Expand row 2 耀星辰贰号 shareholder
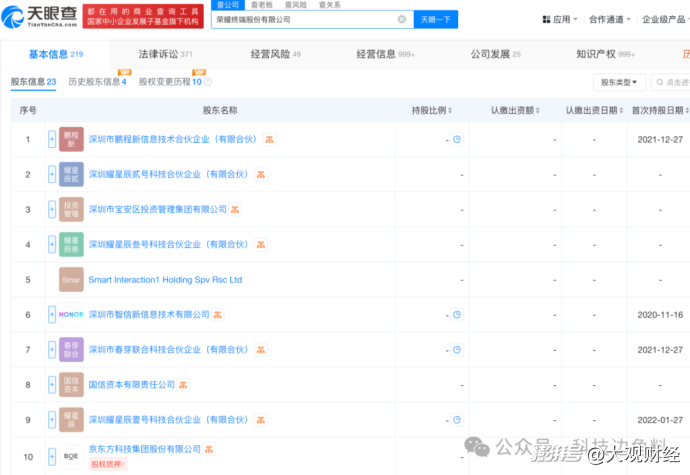This screenshot has height=475, width=690. tap(52, 174)
